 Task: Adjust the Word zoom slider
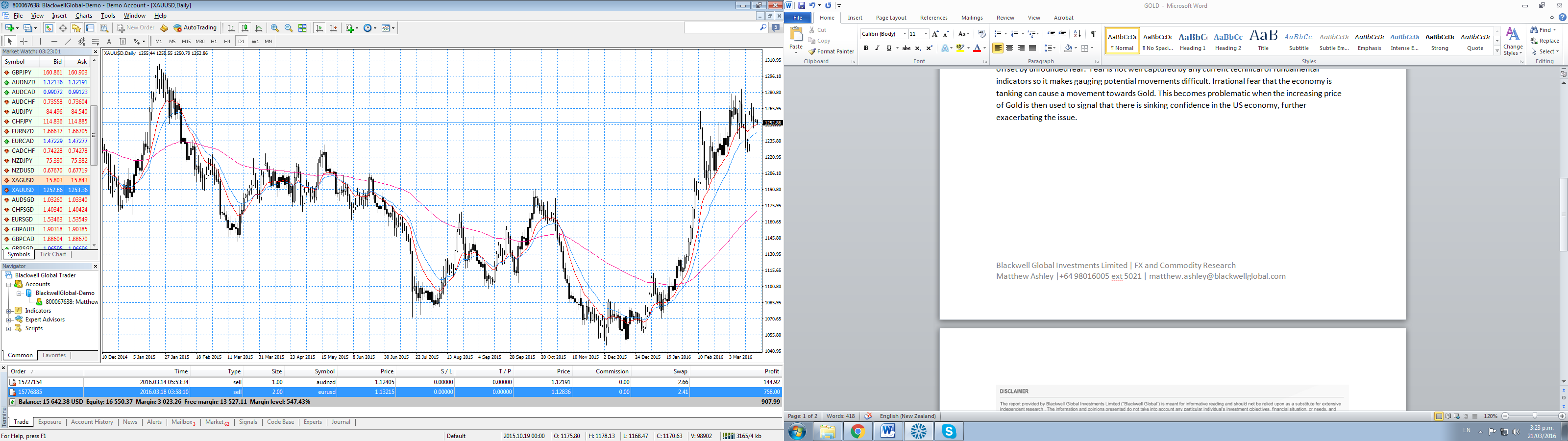(1535, 416)
